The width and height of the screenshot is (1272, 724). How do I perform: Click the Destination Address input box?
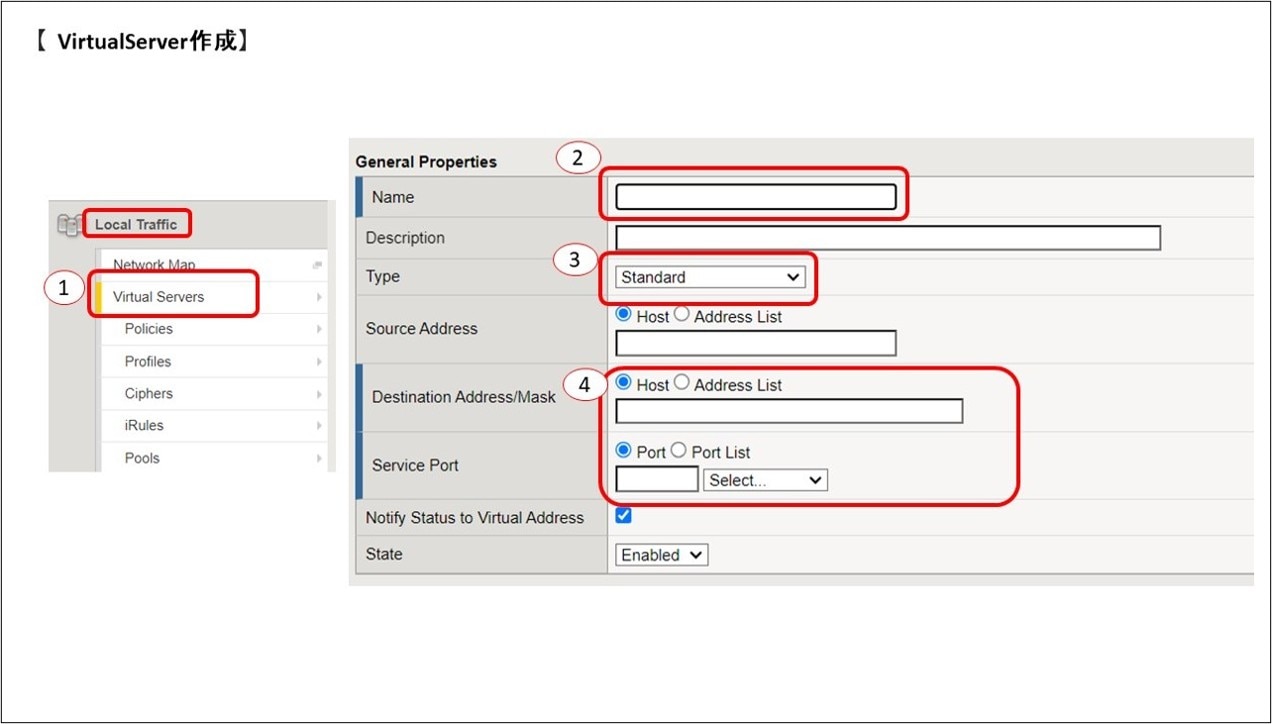(788, 411)
